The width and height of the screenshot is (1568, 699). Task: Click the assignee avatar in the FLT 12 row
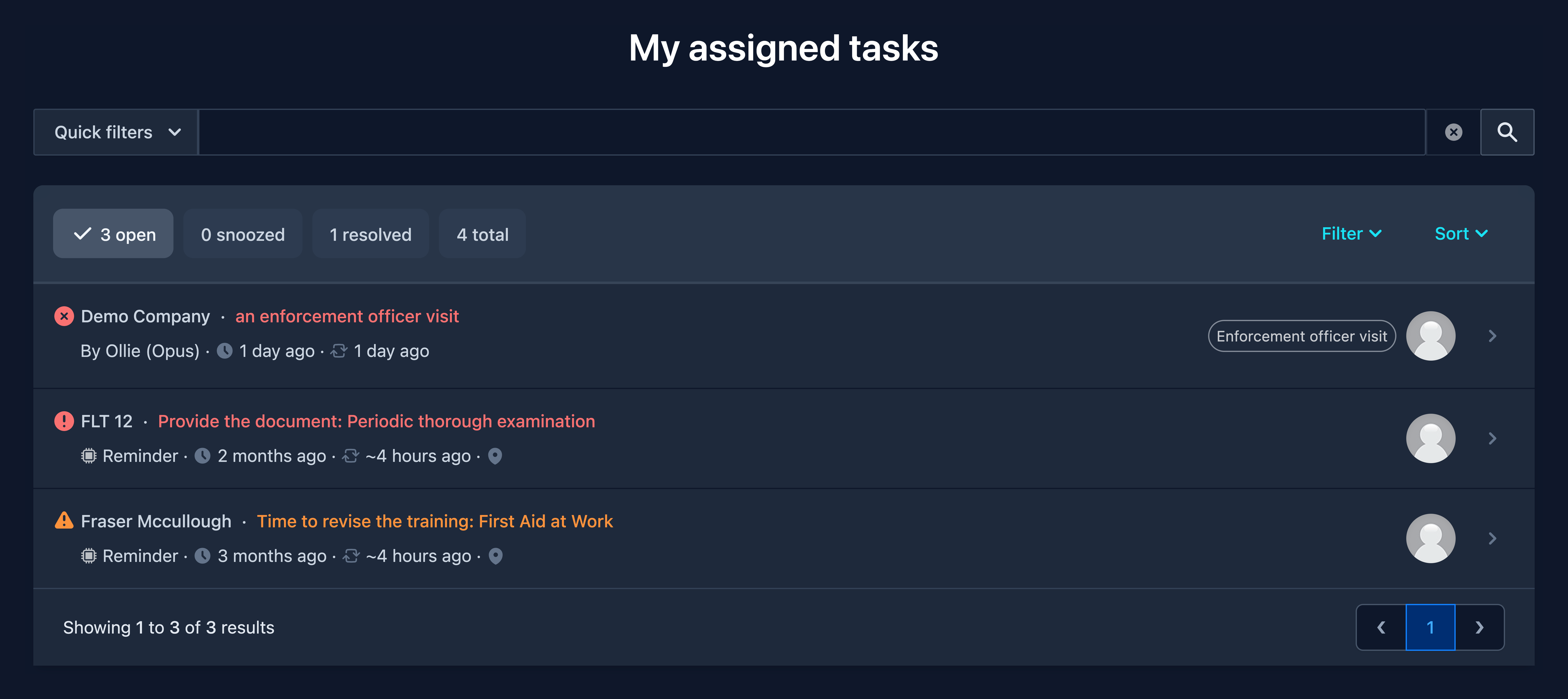pyautogui.click(x=1430, y=438)
